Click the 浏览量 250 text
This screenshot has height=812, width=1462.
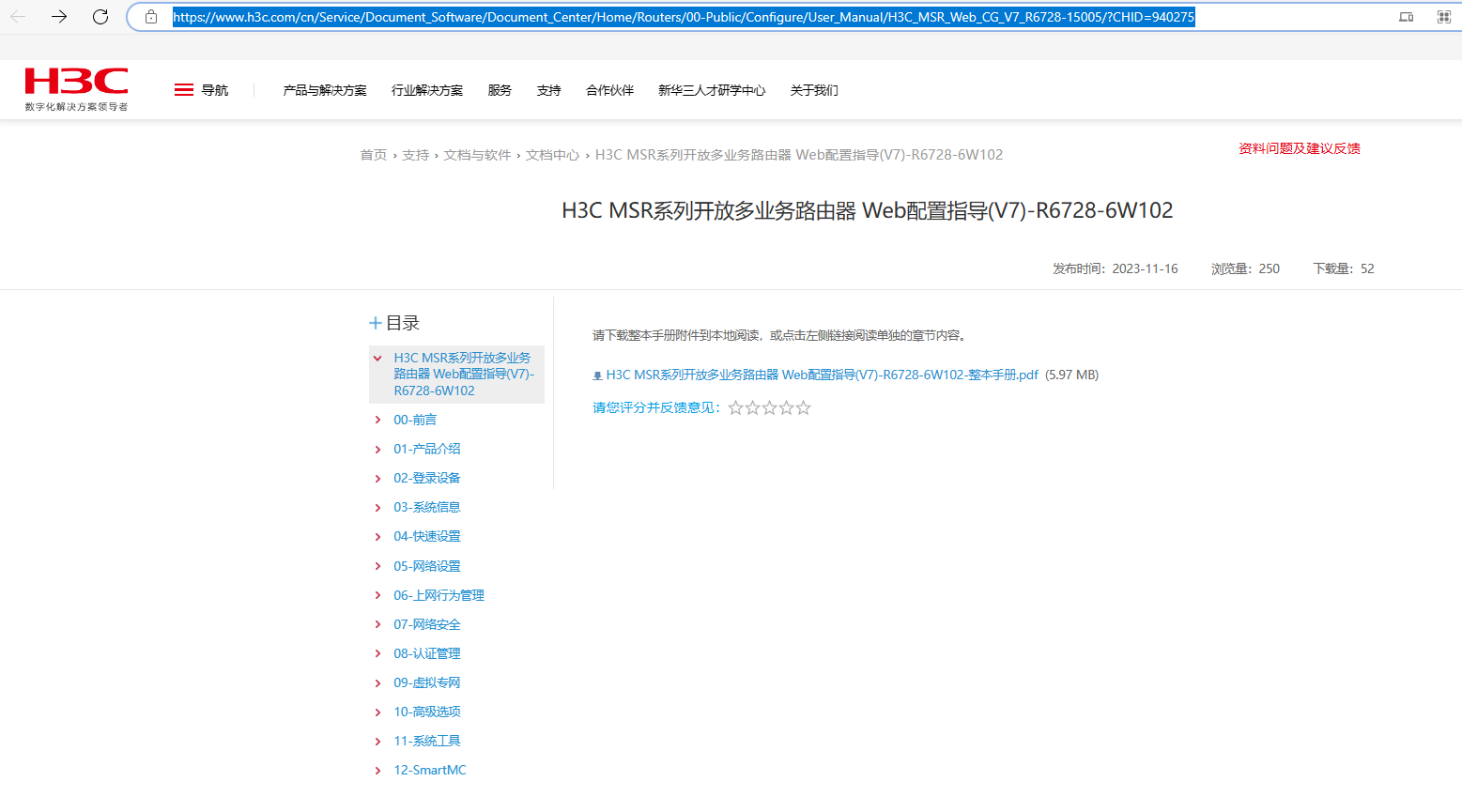pos(1245,268)
